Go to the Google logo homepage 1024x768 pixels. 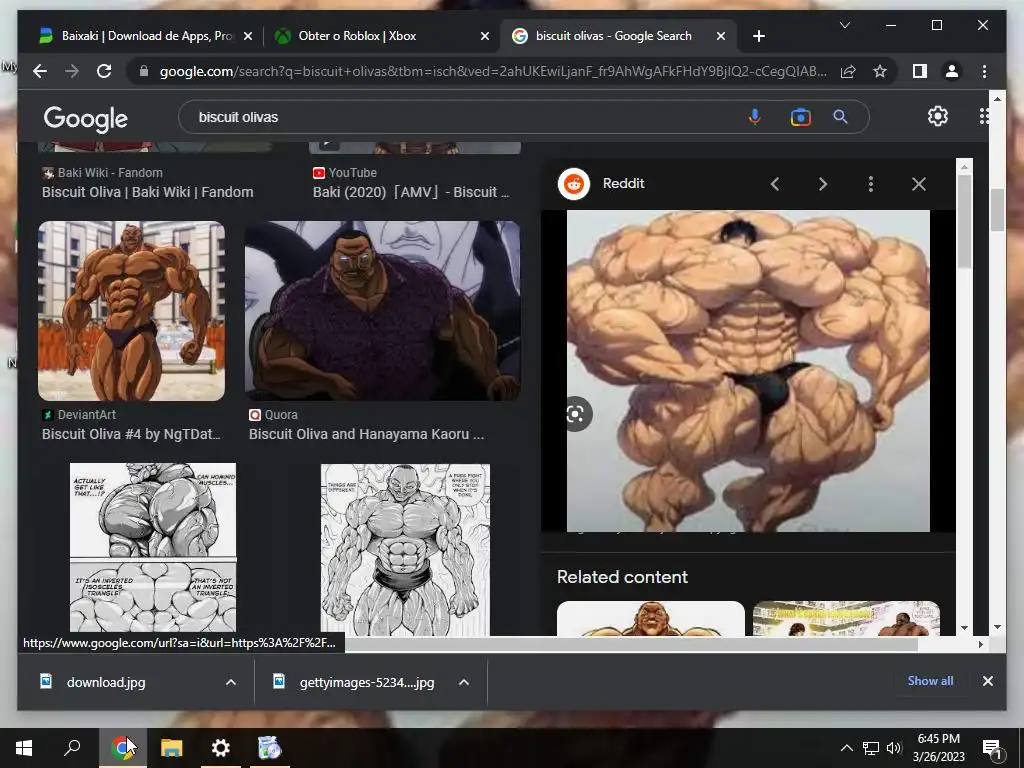(86, 118)
